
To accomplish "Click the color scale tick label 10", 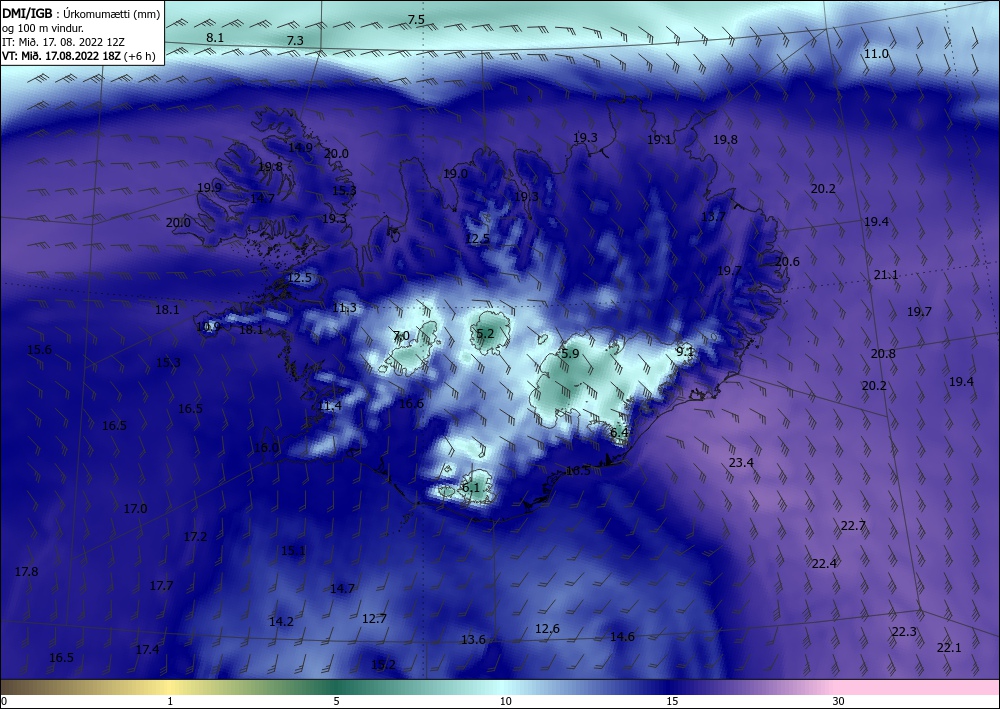I will (x=506, y=701).
